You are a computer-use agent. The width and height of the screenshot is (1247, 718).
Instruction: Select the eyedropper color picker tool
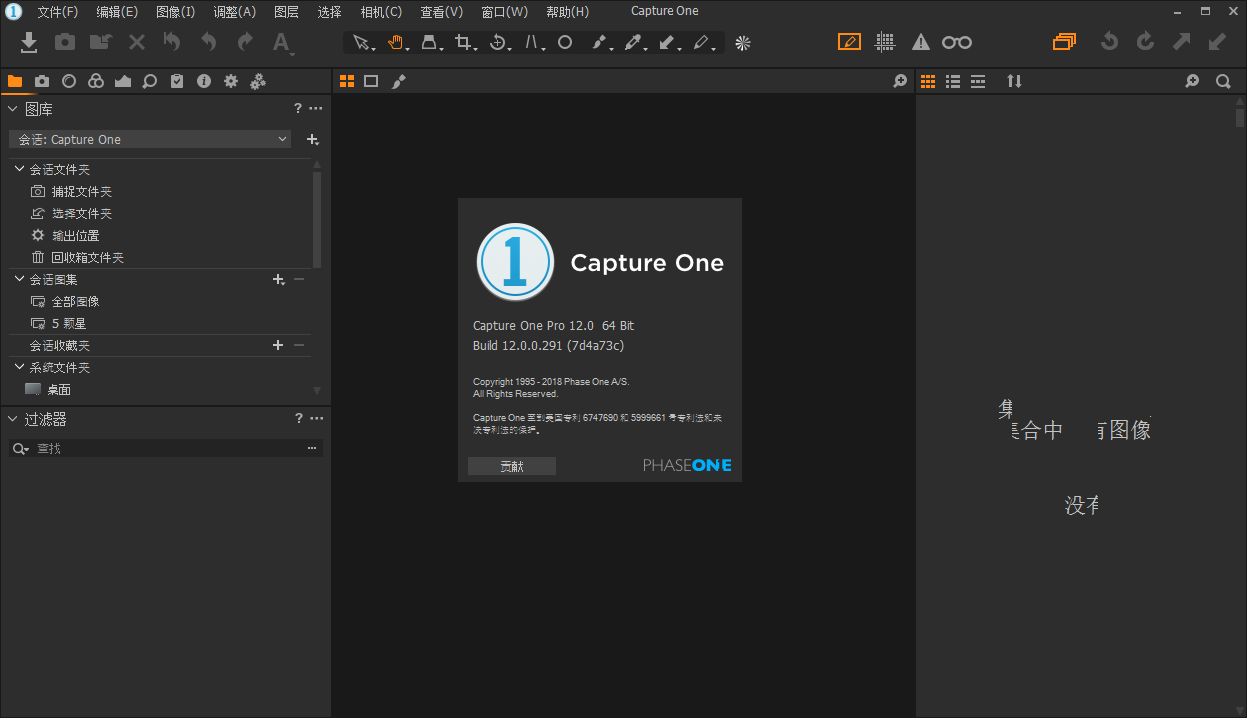coord(632,42)
